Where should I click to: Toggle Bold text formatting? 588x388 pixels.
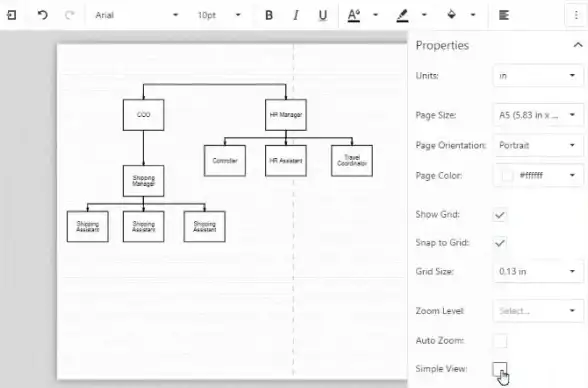[x=269, y=15]
